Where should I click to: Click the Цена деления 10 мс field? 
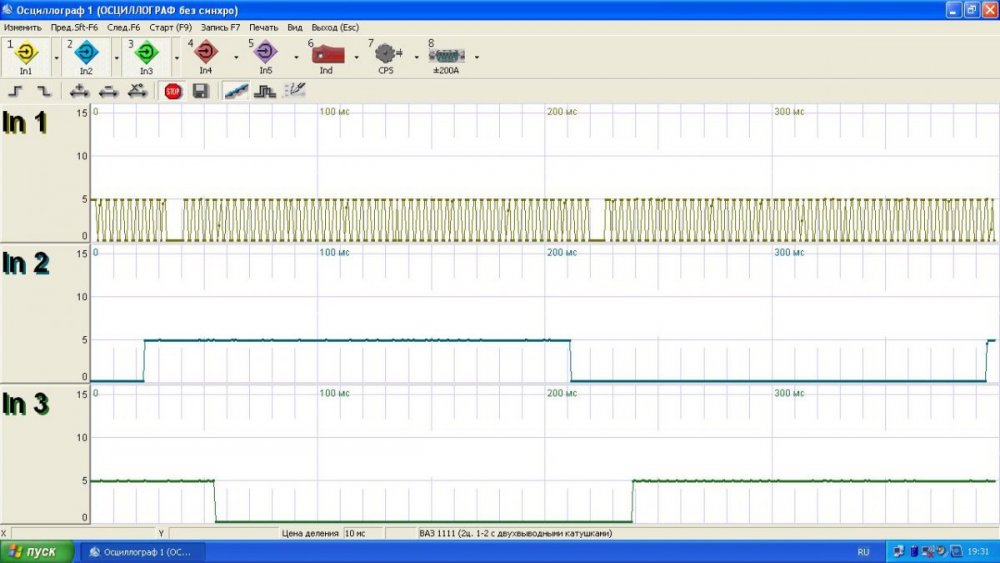click(x=355, y=534)
